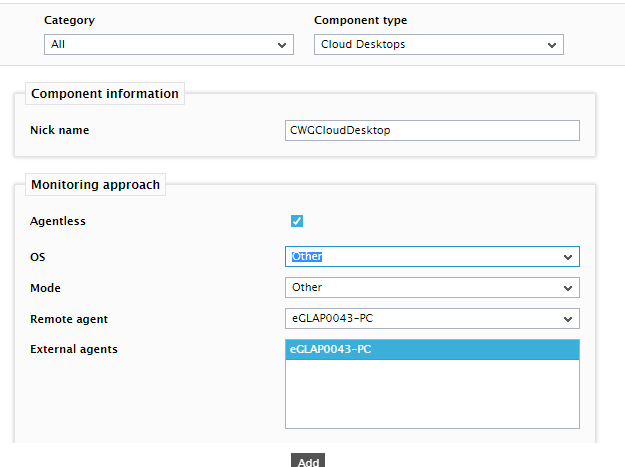Click the Nick name label
This screenshot has height=467, width=625.
pyautogui.click(x=60, y=130)
